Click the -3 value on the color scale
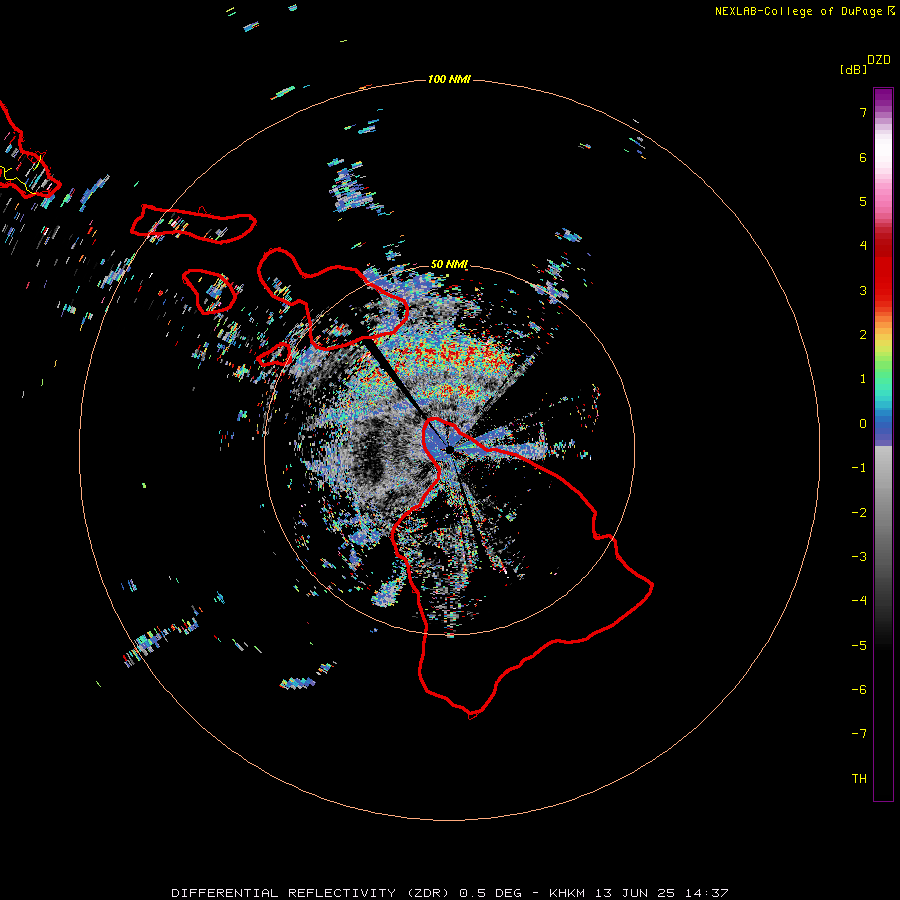 [x=859, y=557]
